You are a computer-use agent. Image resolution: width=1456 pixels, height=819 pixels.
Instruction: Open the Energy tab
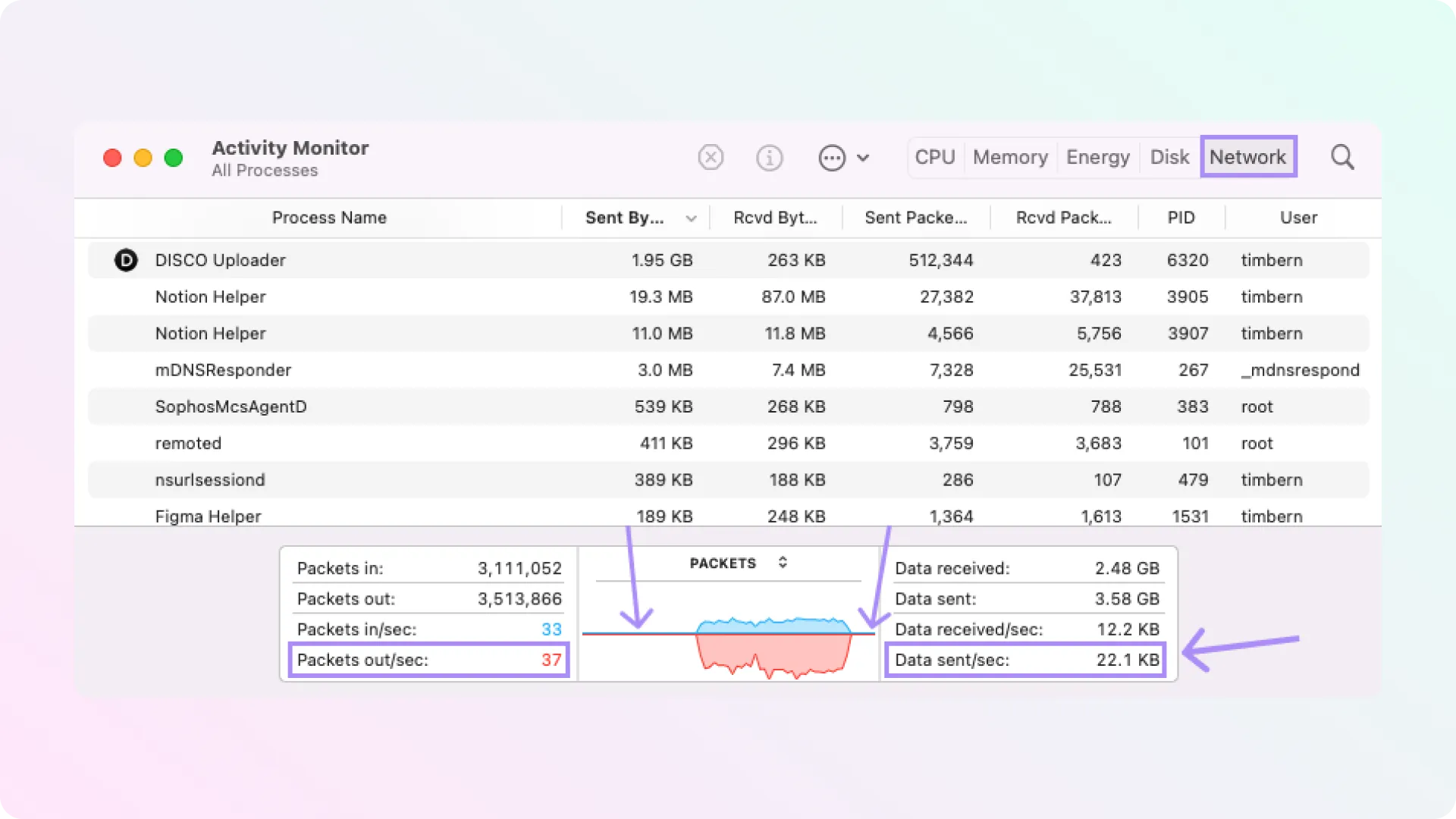1097,157
